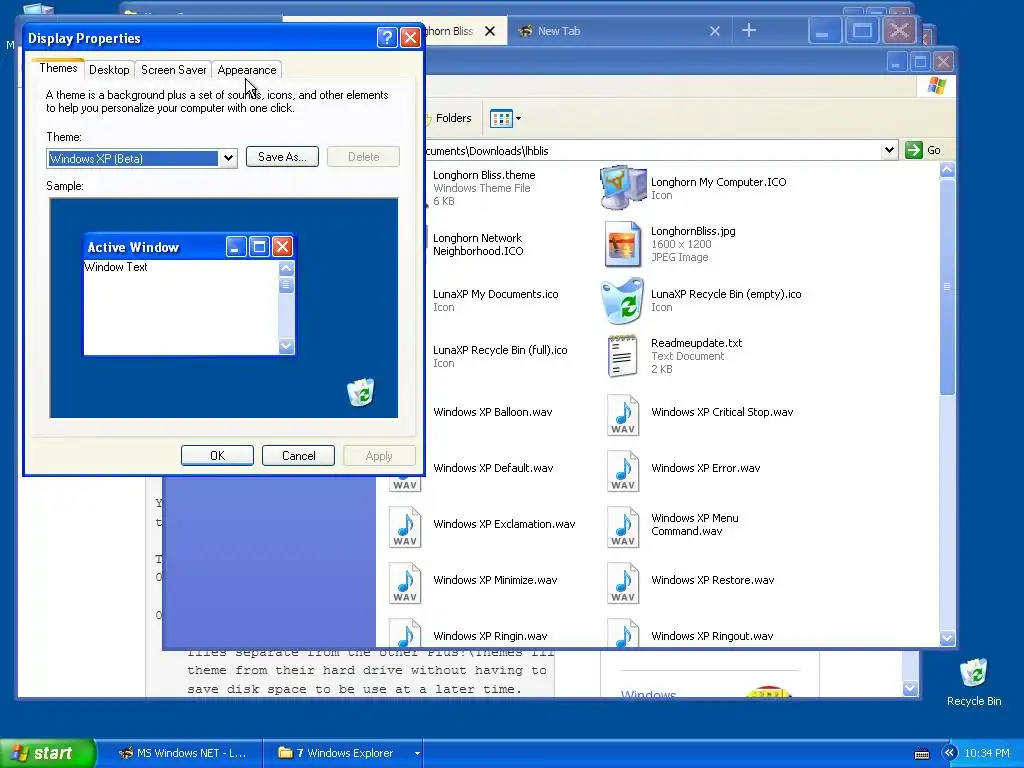Select Windows XP Error.wav icon
This screenshot has height=768, width=1024.
pyautogui.click(x=622, y=471)
